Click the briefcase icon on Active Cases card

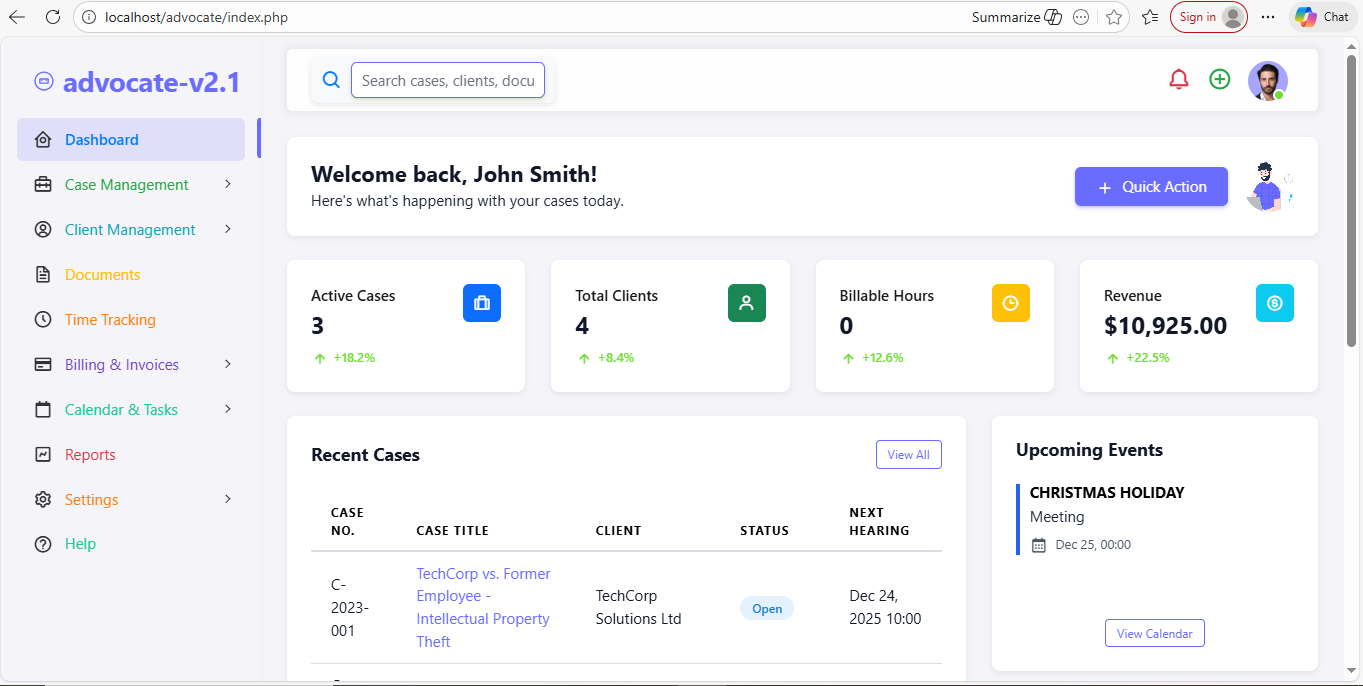482,303
